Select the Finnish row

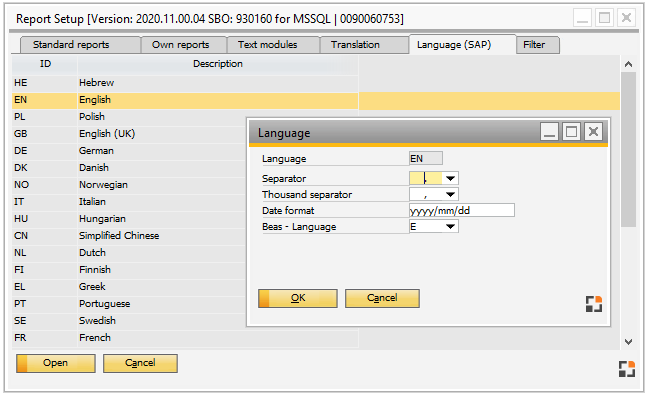point(129,270)
